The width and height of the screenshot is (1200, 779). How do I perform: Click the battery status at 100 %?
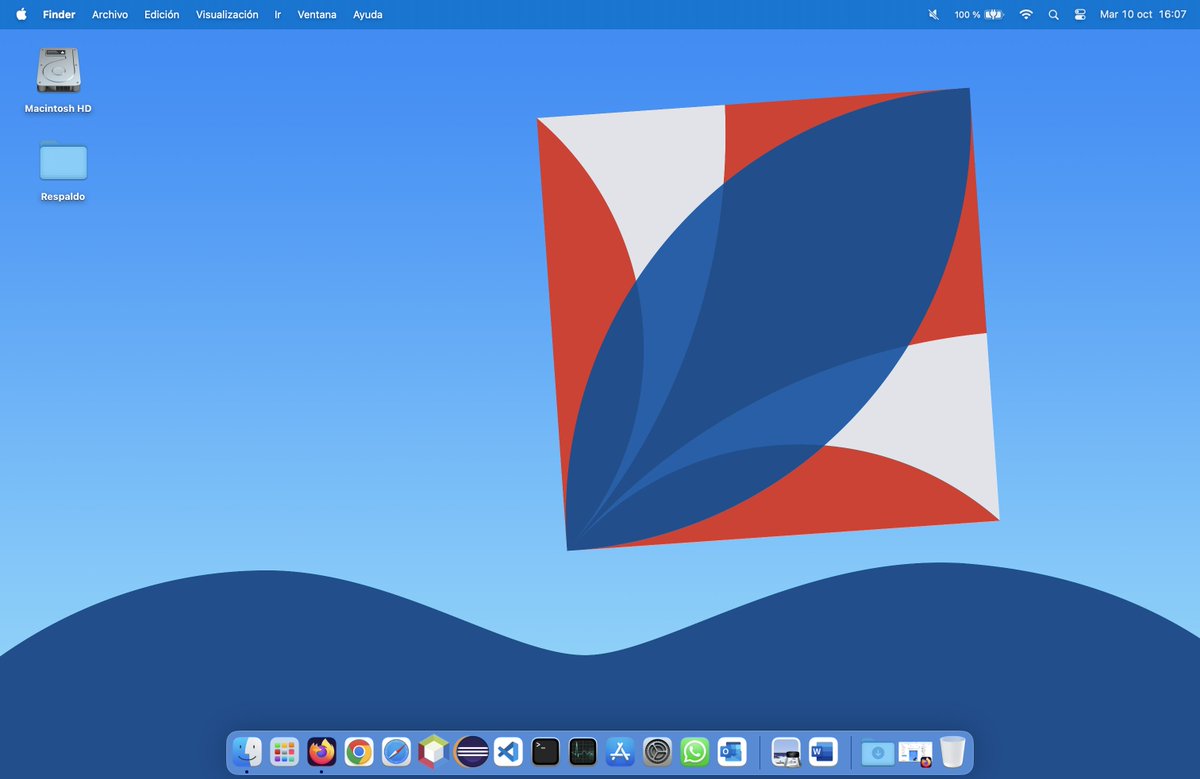click(979, 15)
